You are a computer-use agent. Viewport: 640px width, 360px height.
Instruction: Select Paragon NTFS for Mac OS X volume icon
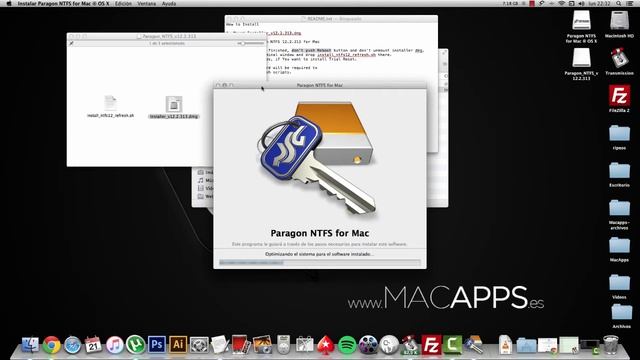581,21
